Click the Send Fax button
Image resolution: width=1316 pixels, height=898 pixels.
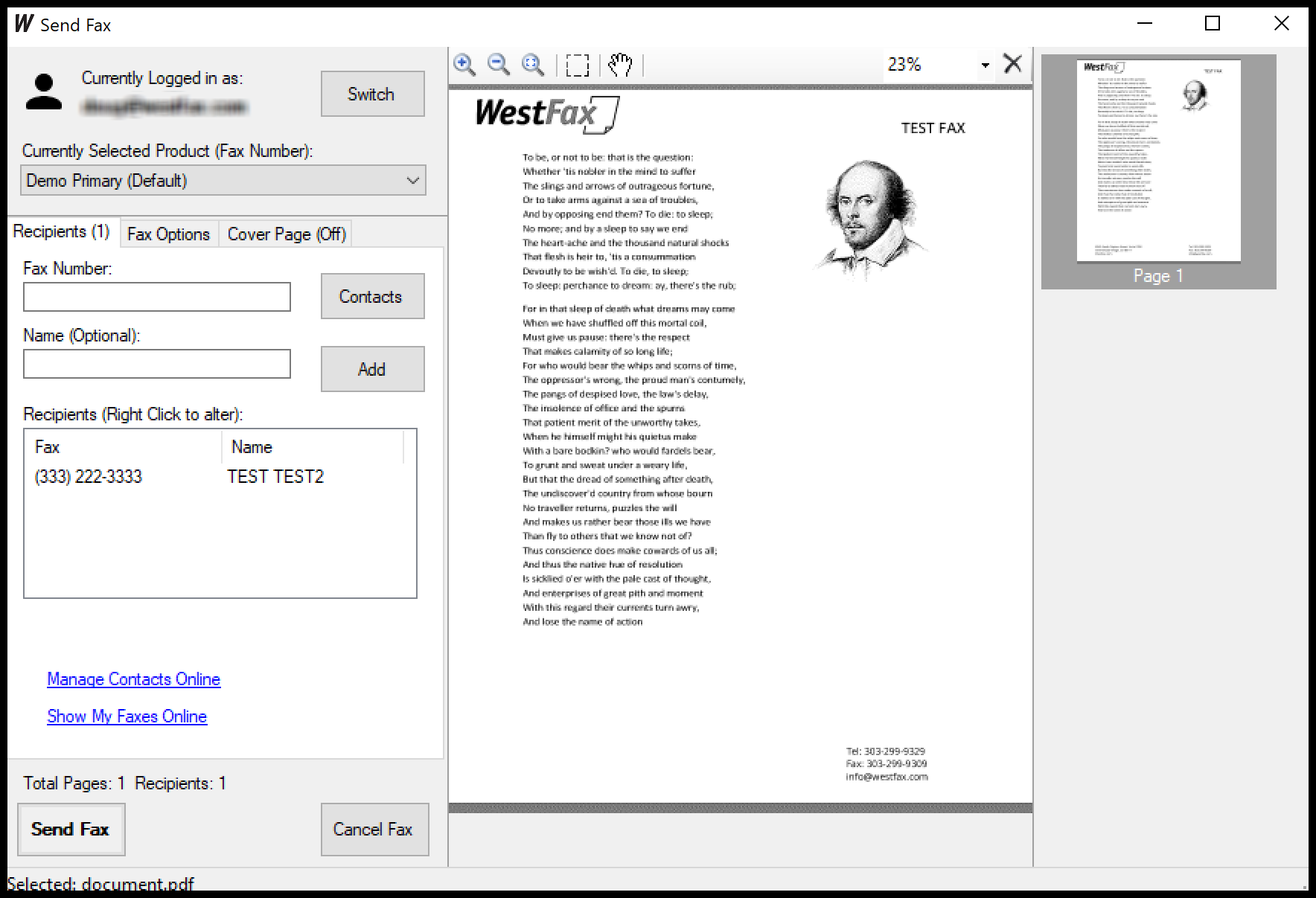click(x=71, y=829)
